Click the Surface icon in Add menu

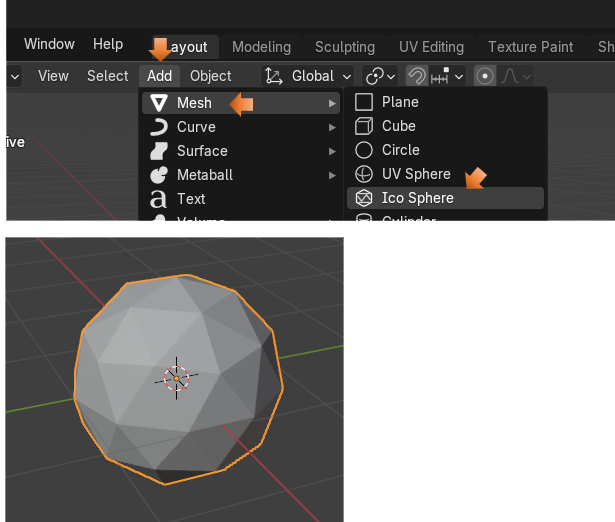click(x=159, y=151)
